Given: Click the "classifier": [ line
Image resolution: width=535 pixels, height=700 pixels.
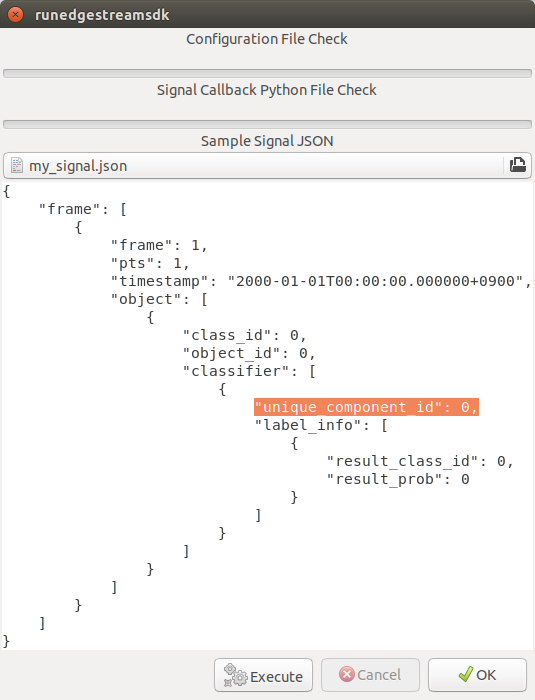Looking at the screenshot, I should tap(249, 371).
